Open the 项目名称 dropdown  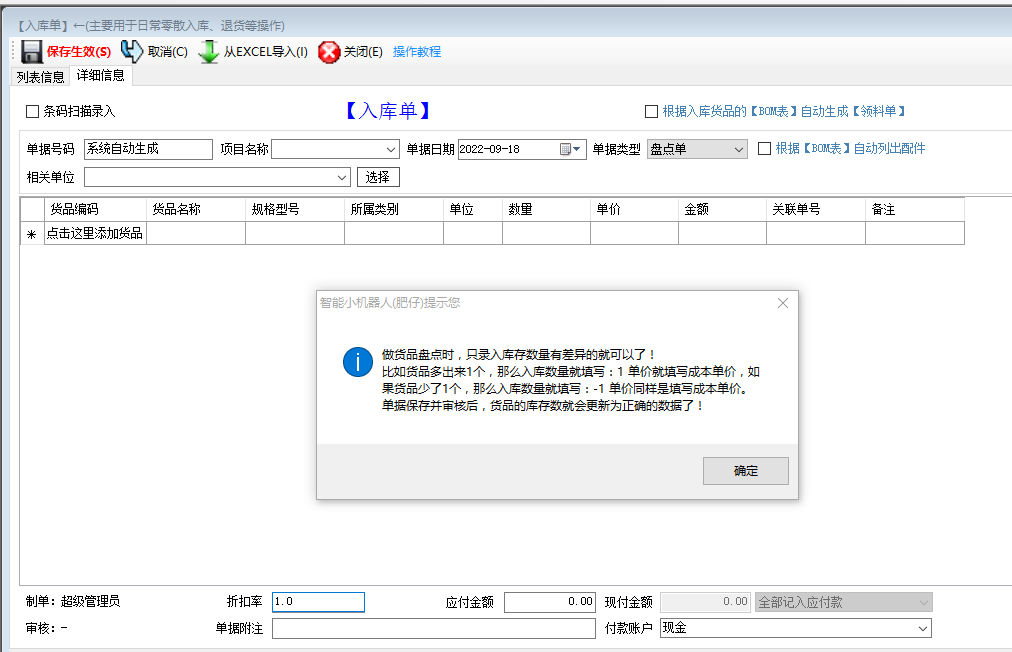tap(390, 147)
